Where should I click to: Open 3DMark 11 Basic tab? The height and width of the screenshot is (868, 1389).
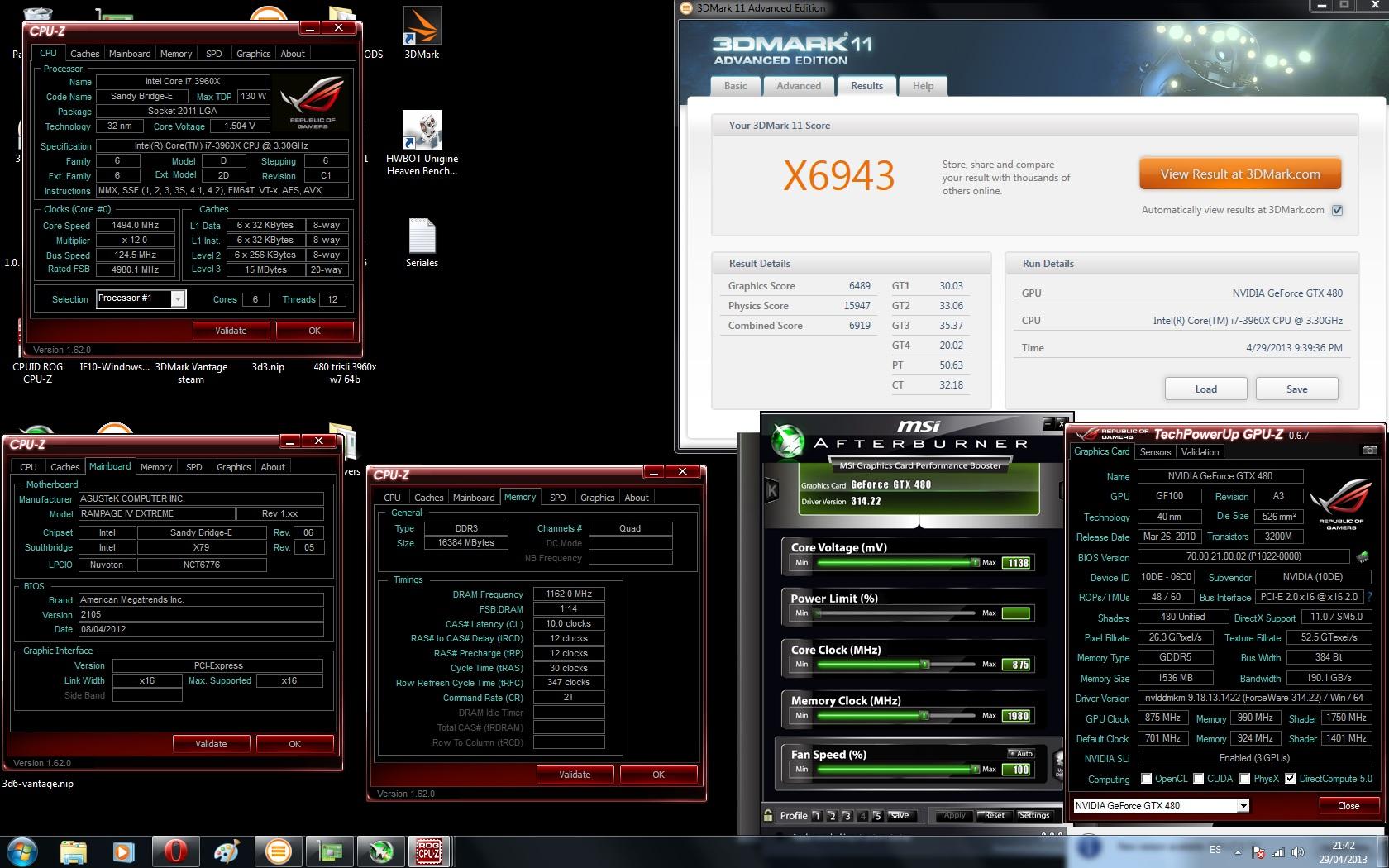tap(736, 86)
